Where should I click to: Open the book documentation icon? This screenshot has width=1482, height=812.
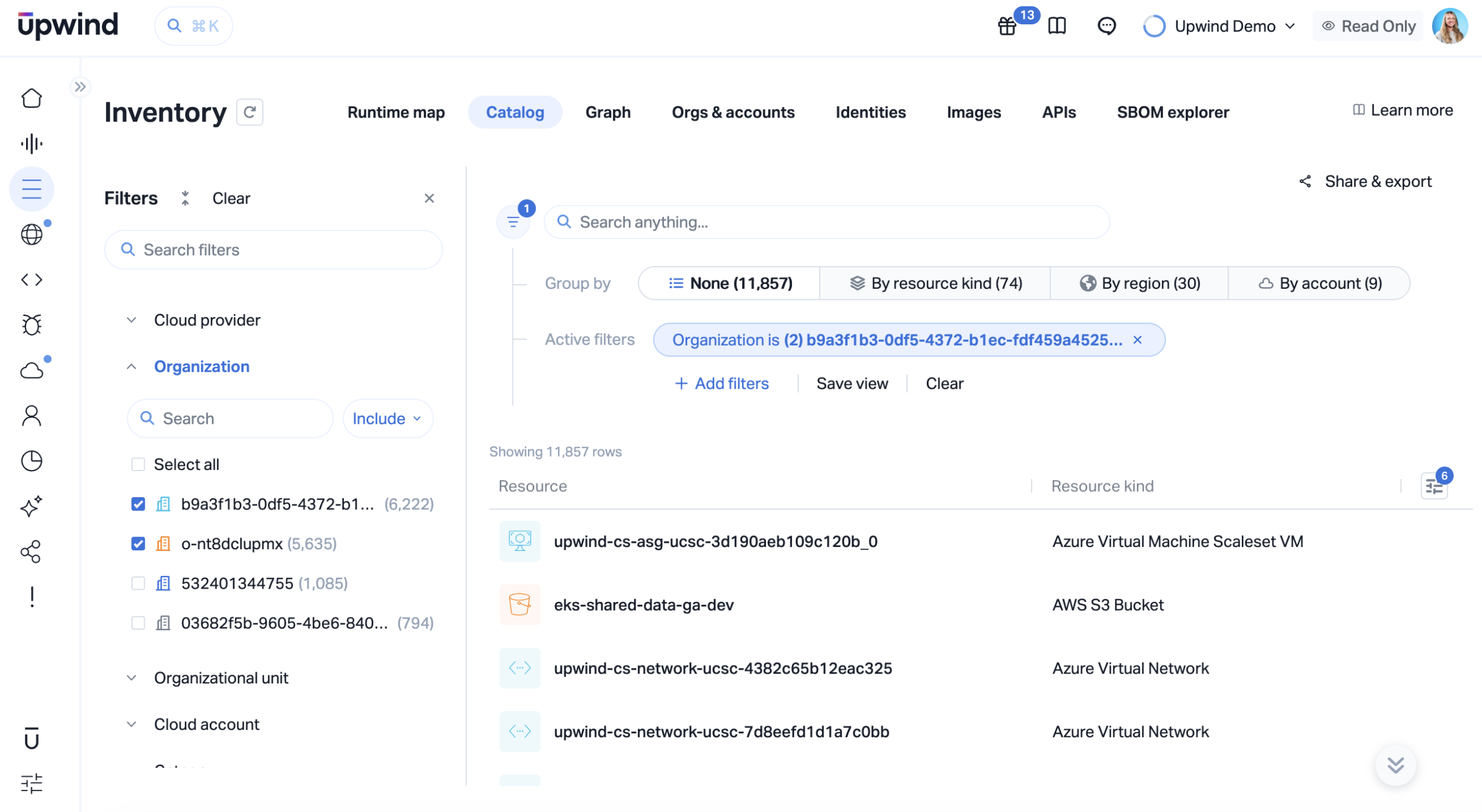[1057, 26]
